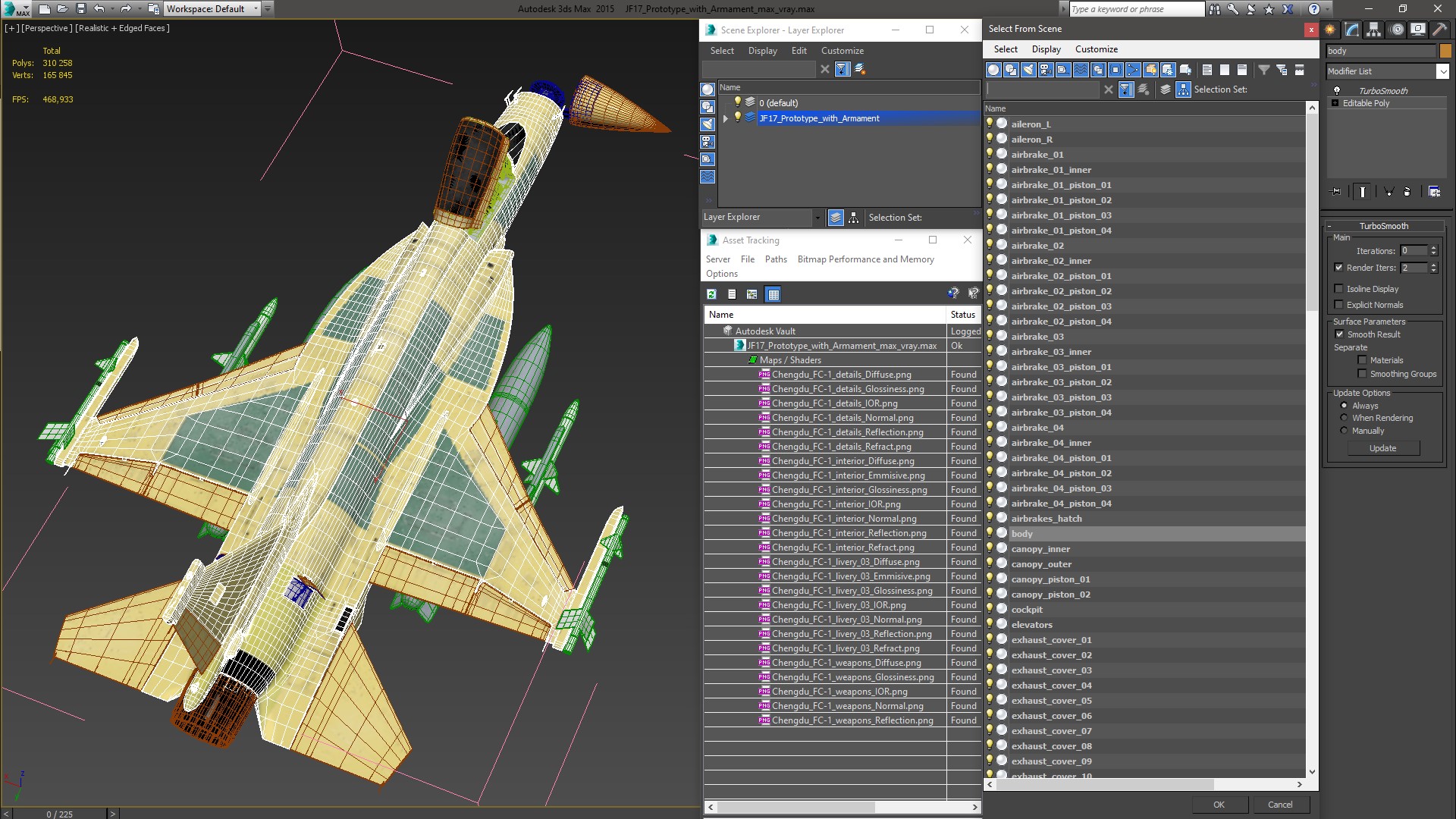Click Pin Stack icon in modifier panel

click(x=1336, y=192)
